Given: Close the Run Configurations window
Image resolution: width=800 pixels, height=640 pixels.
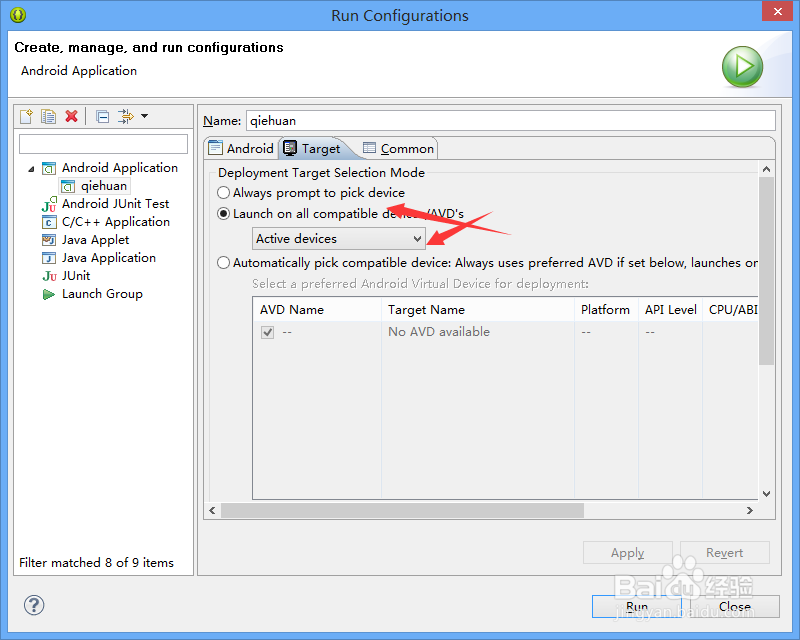Looking at the screenshot, I should coord(778,11).
